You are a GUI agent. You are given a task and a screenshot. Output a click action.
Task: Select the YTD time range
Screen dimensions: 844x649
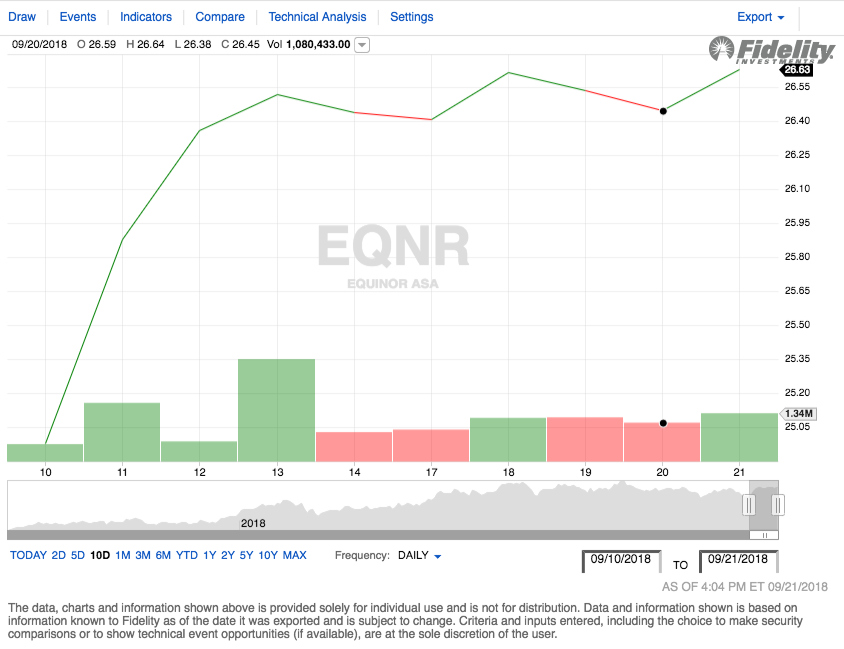point(187,555)
